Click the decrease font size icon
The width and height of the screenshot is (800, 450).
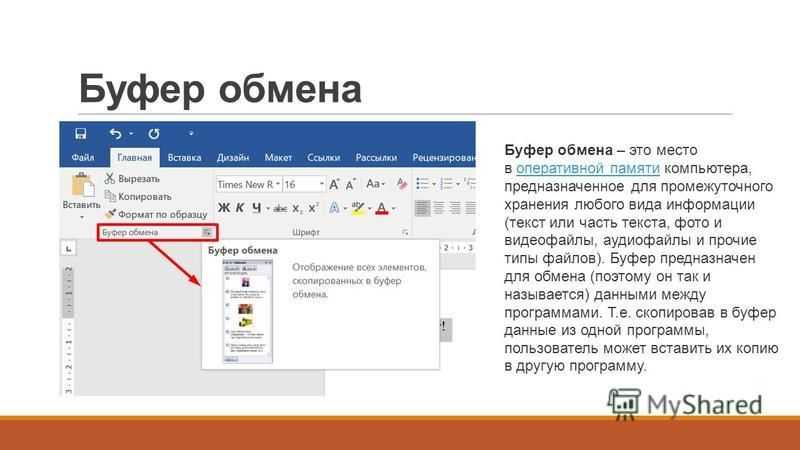351,184
